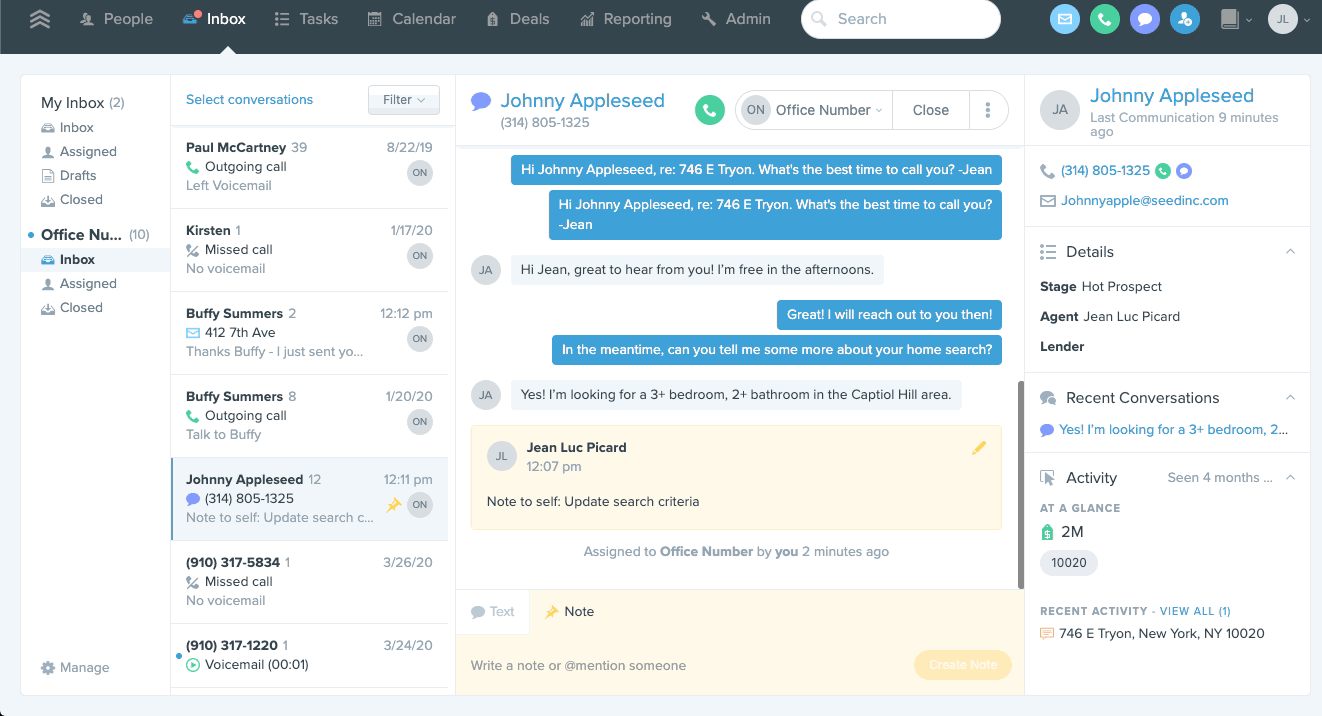This screenshot has height=716, width=1322.
Task: Click the 10020 zip code tag
Action: point(1069,563)
